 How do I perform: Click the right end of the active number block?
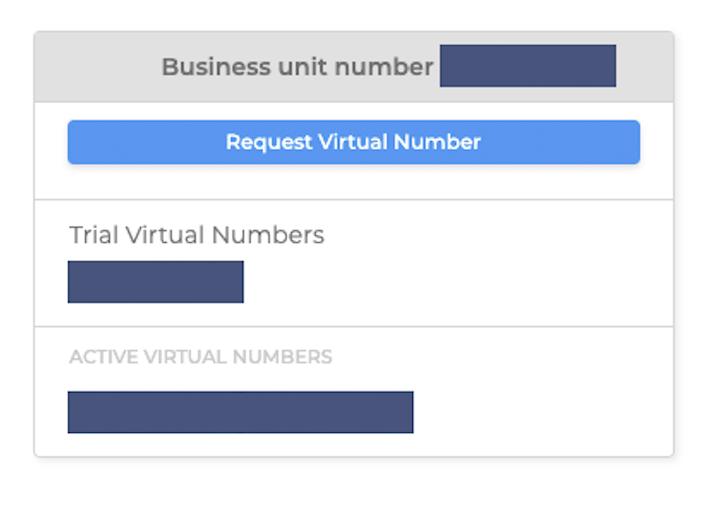coord(403,412)
